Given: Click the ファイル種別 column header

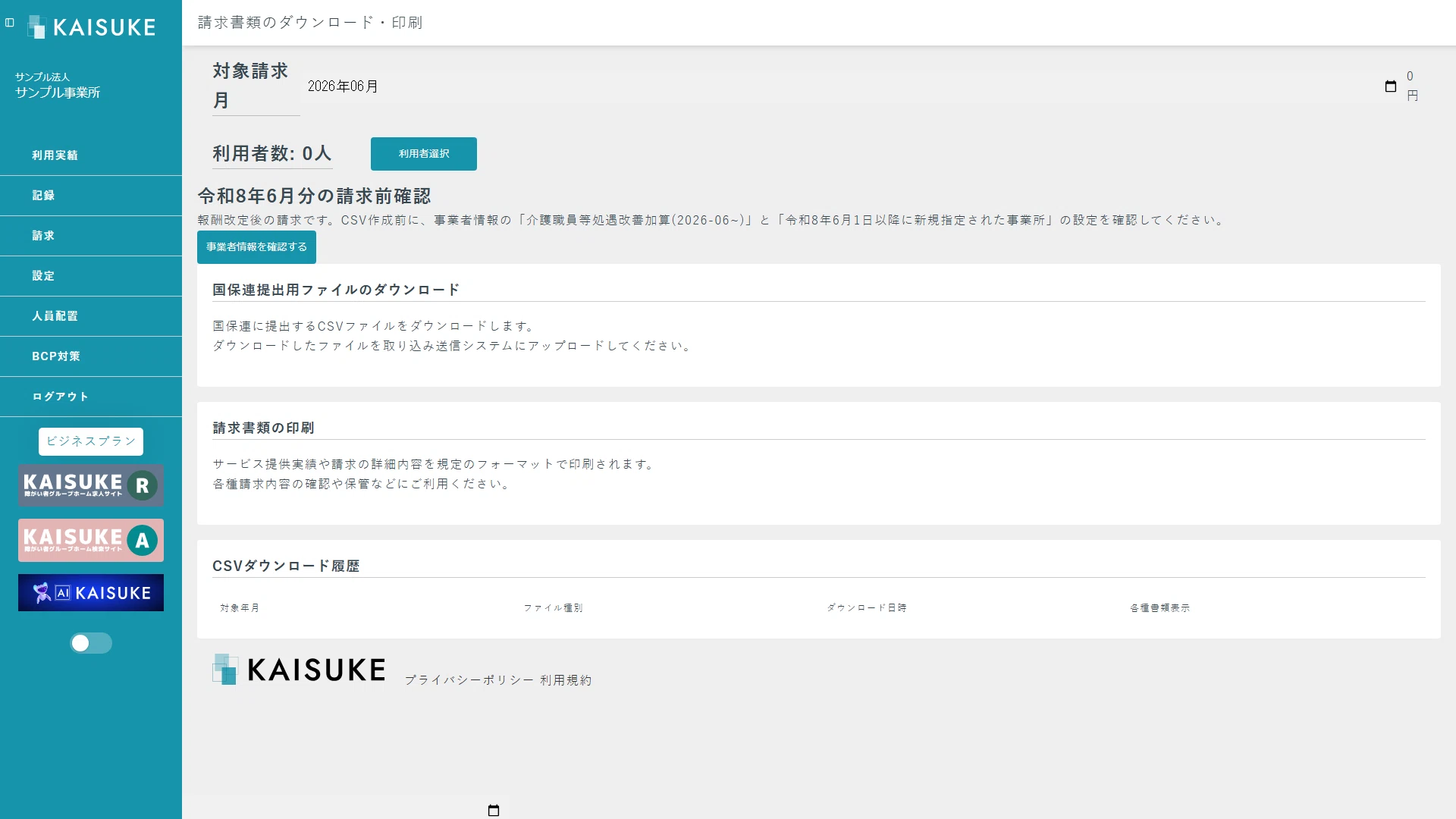Looking at the screenshot, I should [x=553, y=608].
